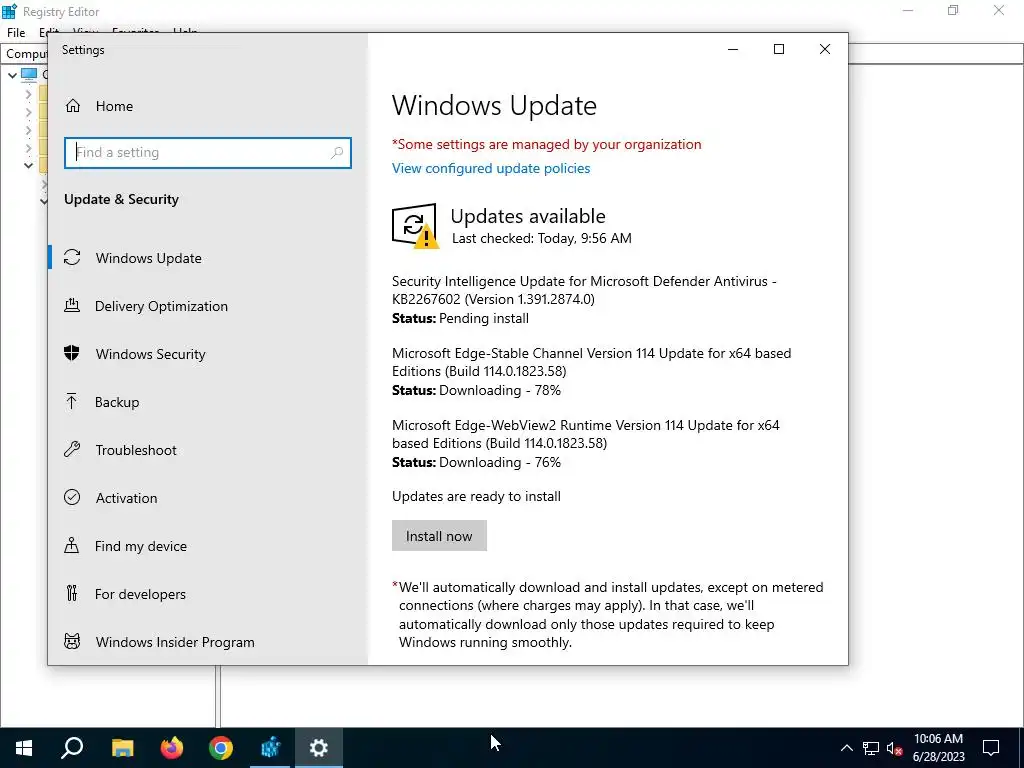Open the File menu in Registry Editor
The width and height of the screenshot is (1024, 768).
pyautogui.click(x=16, y=32)
